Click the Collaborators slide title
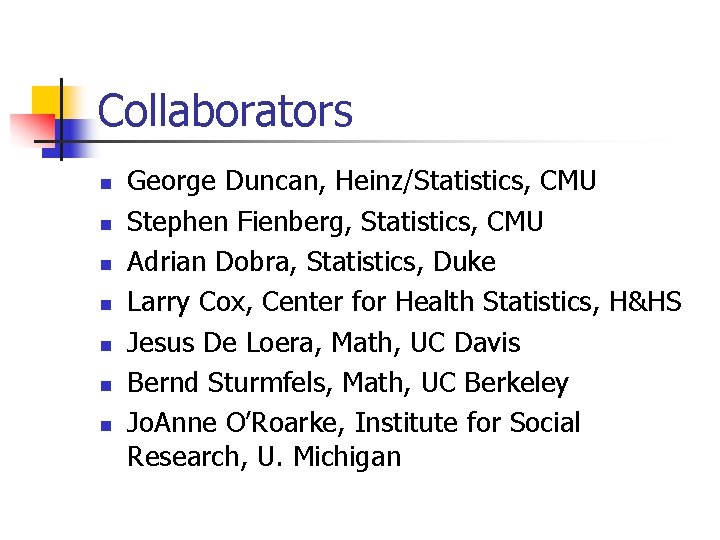720x540 pixels. point(225,111)
